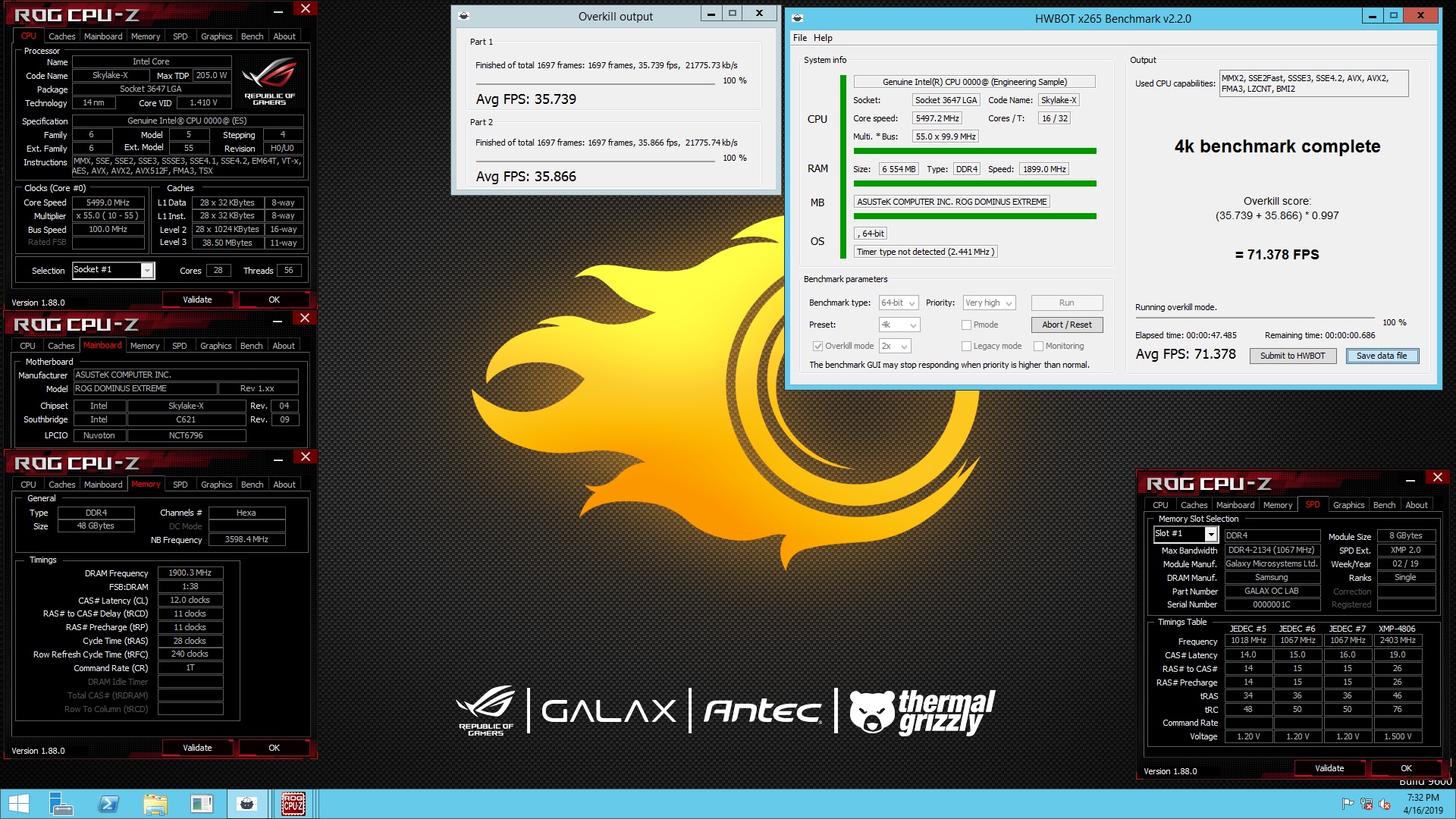Click the Avg FPS: 35.866 text
The width and height of the screenshot is (1456, 819).
526,177
